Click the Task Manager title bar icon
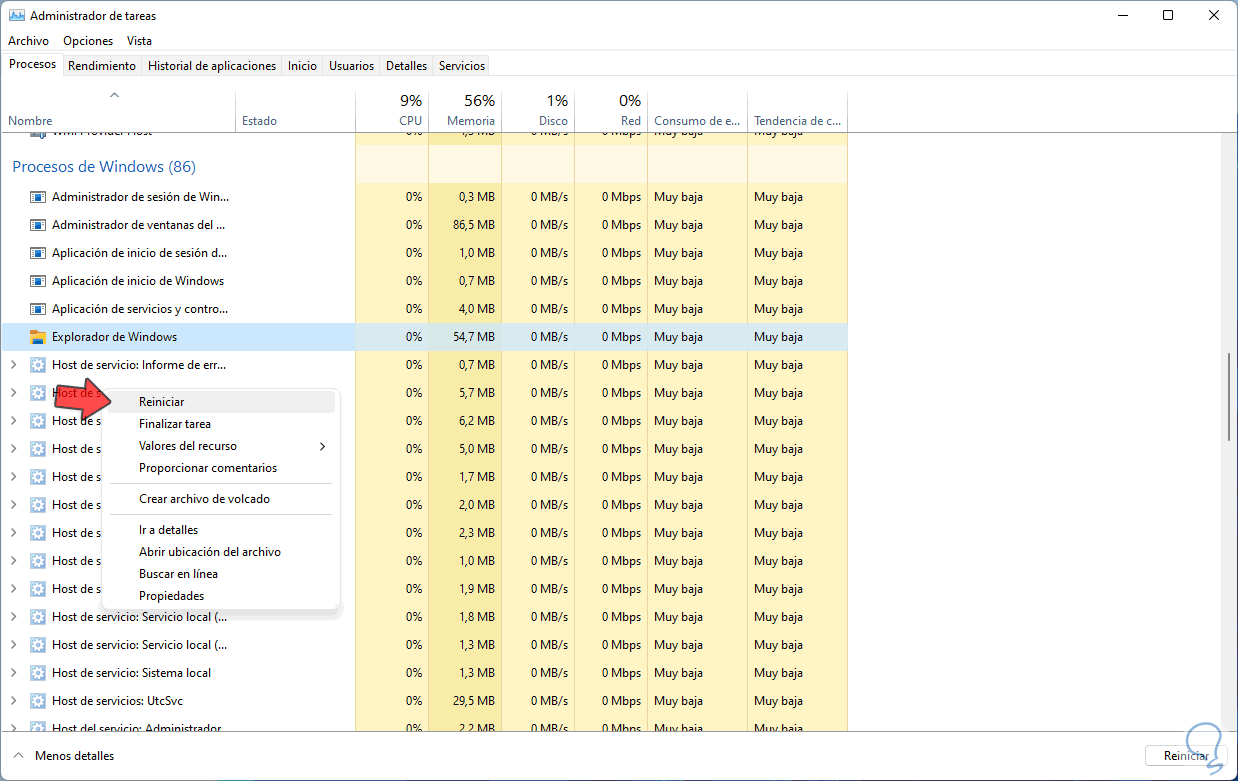The width and height of the screenshot is (1238, 781). coord(16,16)
